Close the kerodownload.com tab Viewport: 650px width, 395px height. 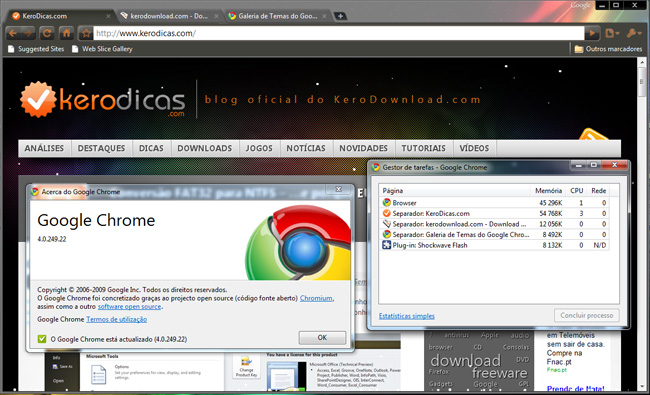click(x=216, y=16)
